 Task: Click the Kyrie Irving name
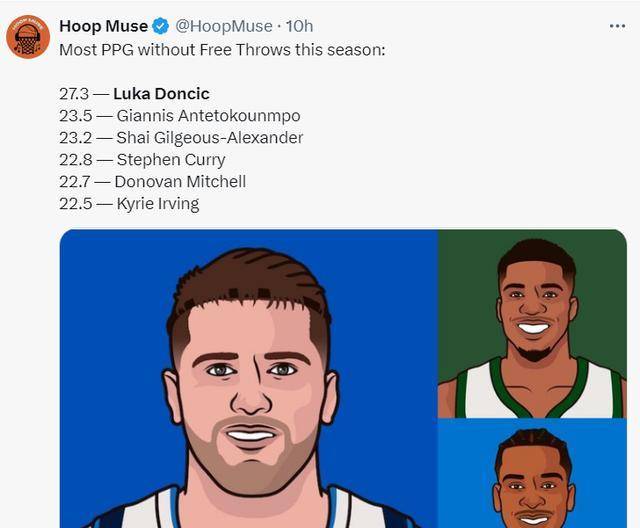(158, 204)
